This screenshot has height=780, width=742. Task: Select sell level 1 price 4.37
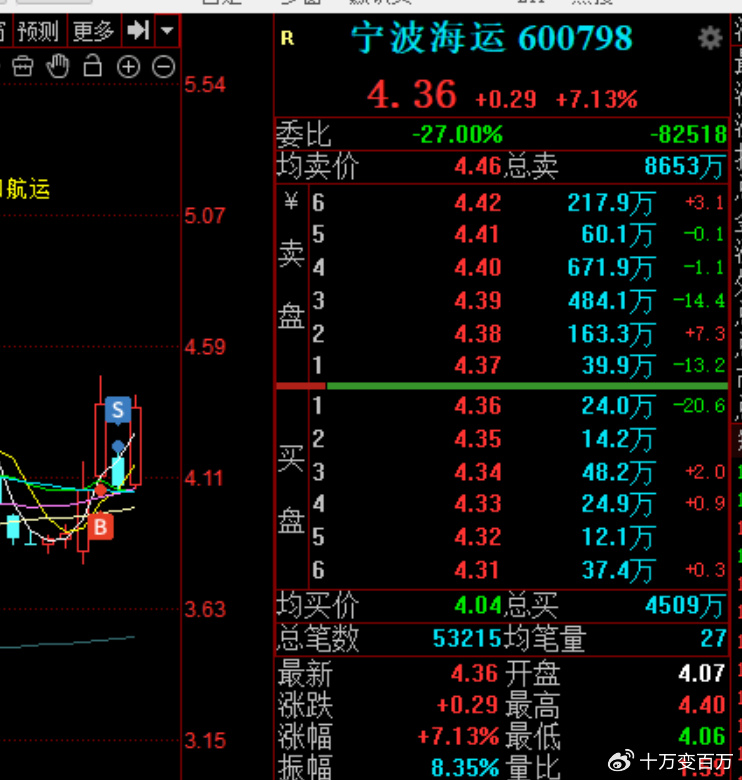coord(477,366)
